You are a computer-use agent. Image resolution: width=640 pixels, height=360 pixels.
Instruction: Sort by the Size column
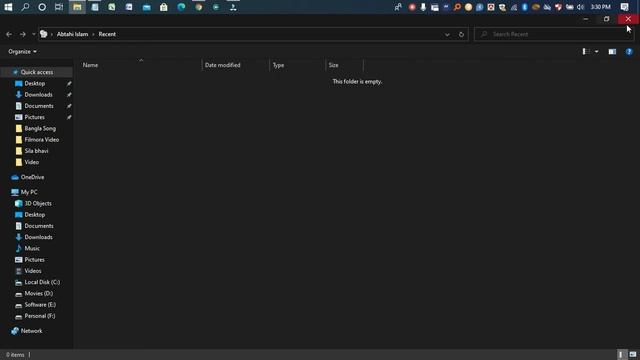pos(344,65)
